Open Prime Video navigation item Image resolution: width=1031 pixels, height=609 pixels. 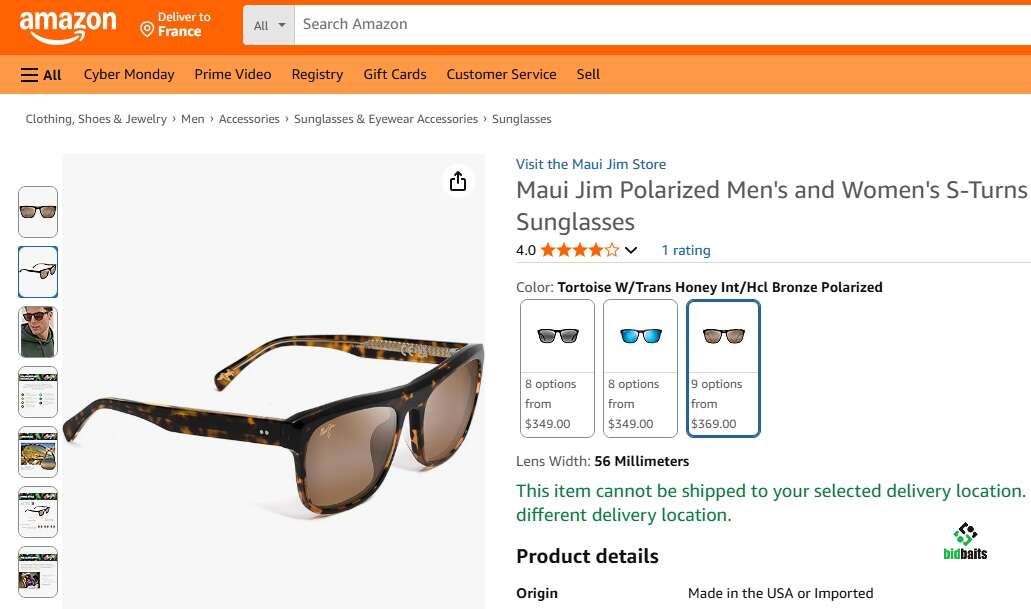[233, 75]
